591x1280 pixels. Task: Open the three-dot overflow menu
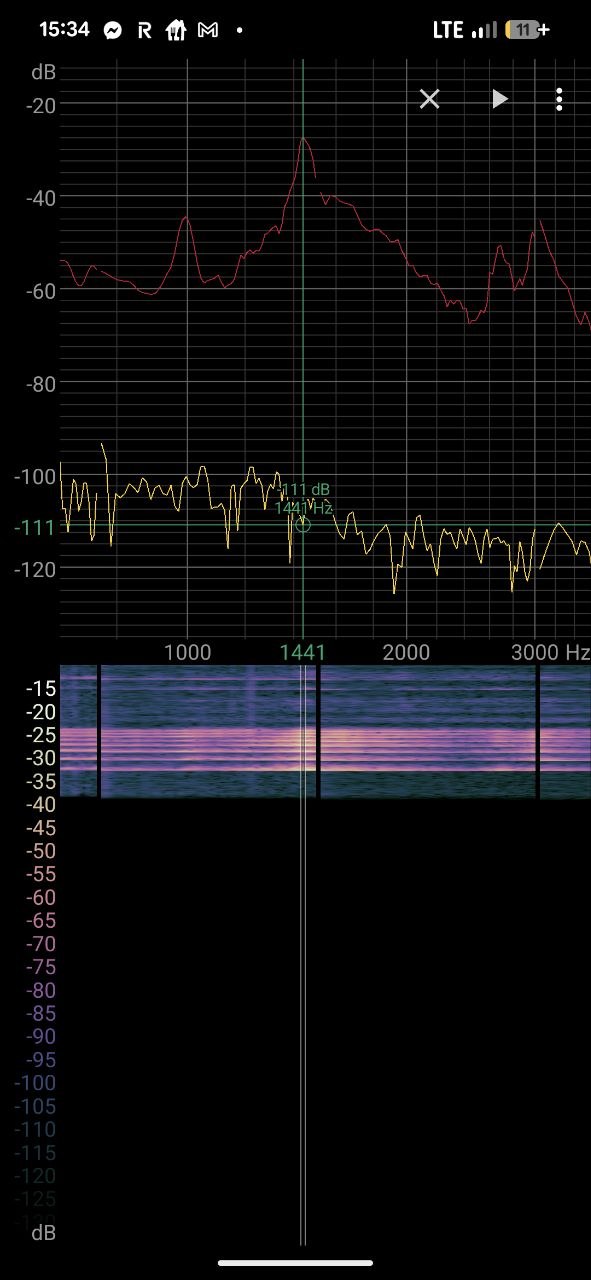pos(559,99)
